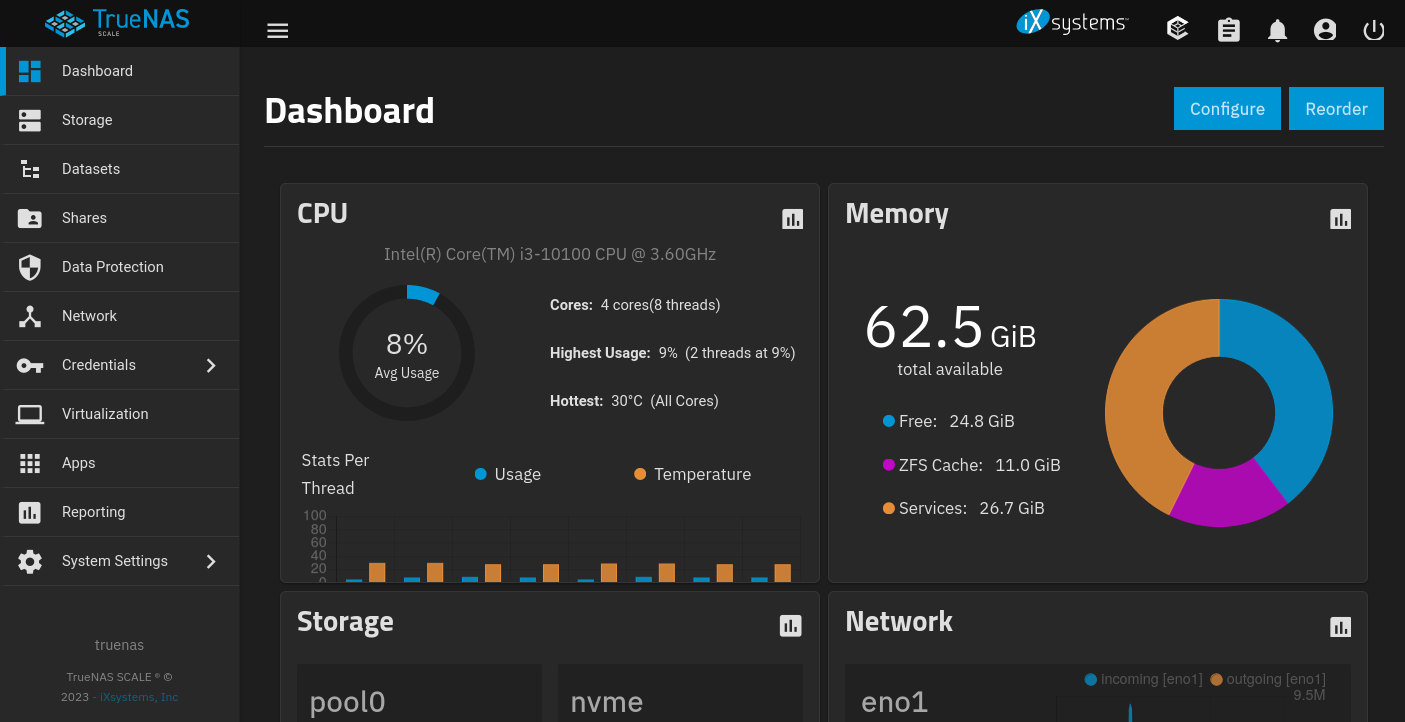Open the Dashboard menu item
The height and width of the screenshot is (722, 1405).
[120, 71]
